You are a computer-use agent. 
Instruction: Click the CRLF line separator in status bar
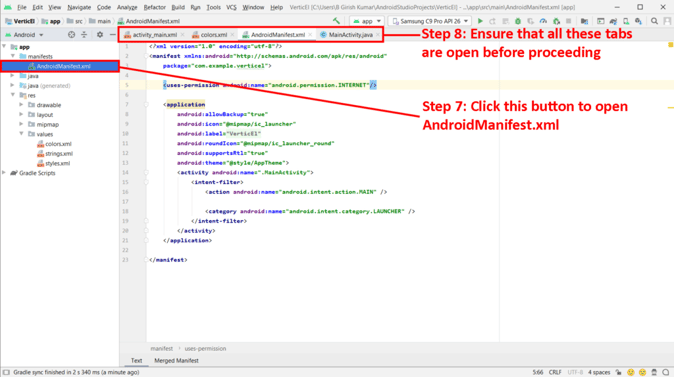(555, 372)
